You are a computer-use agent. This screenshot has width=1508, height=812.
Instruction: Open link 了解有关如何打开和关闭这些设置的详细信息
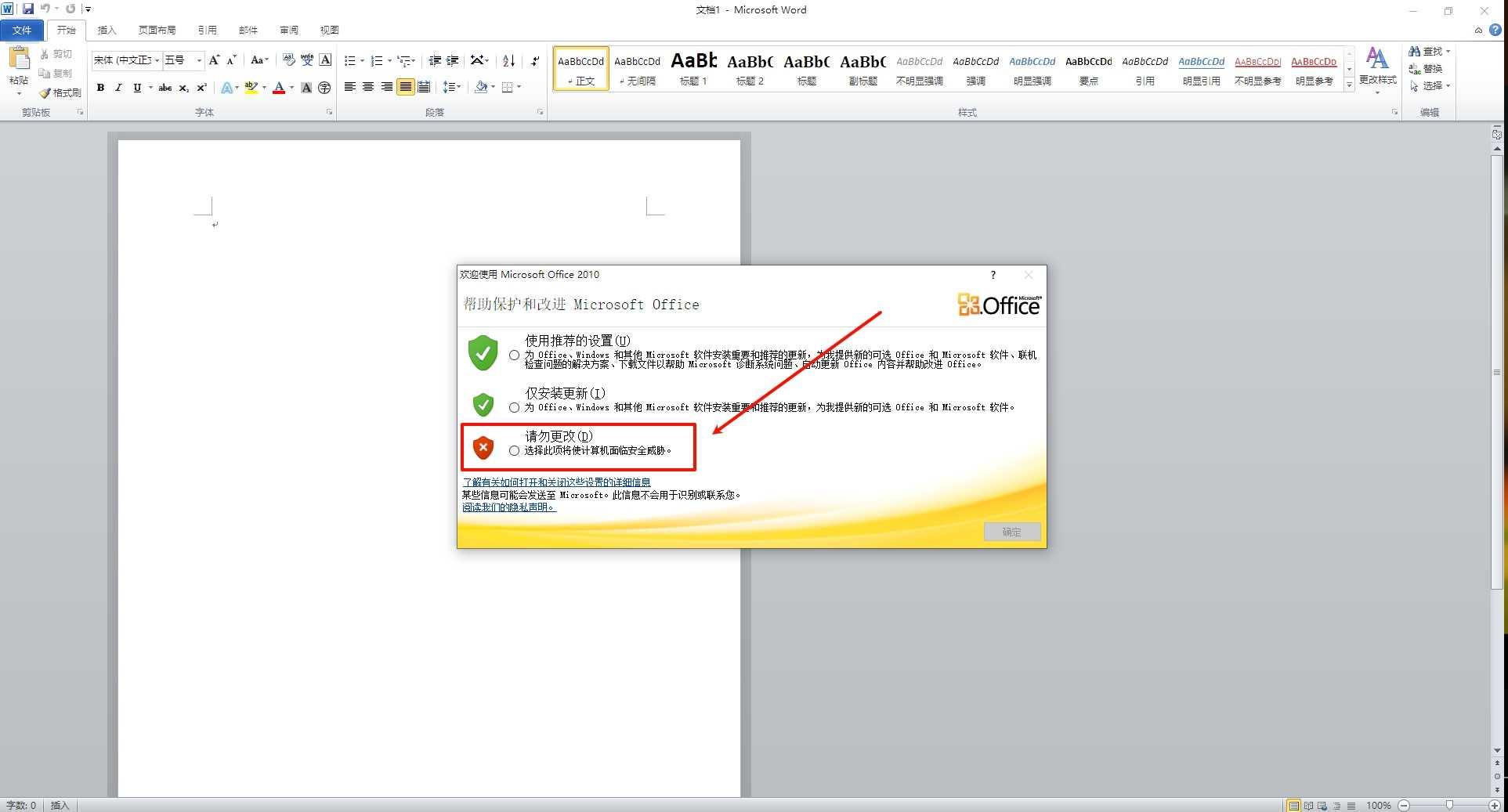pyautogui.click(x=556, y=482)
